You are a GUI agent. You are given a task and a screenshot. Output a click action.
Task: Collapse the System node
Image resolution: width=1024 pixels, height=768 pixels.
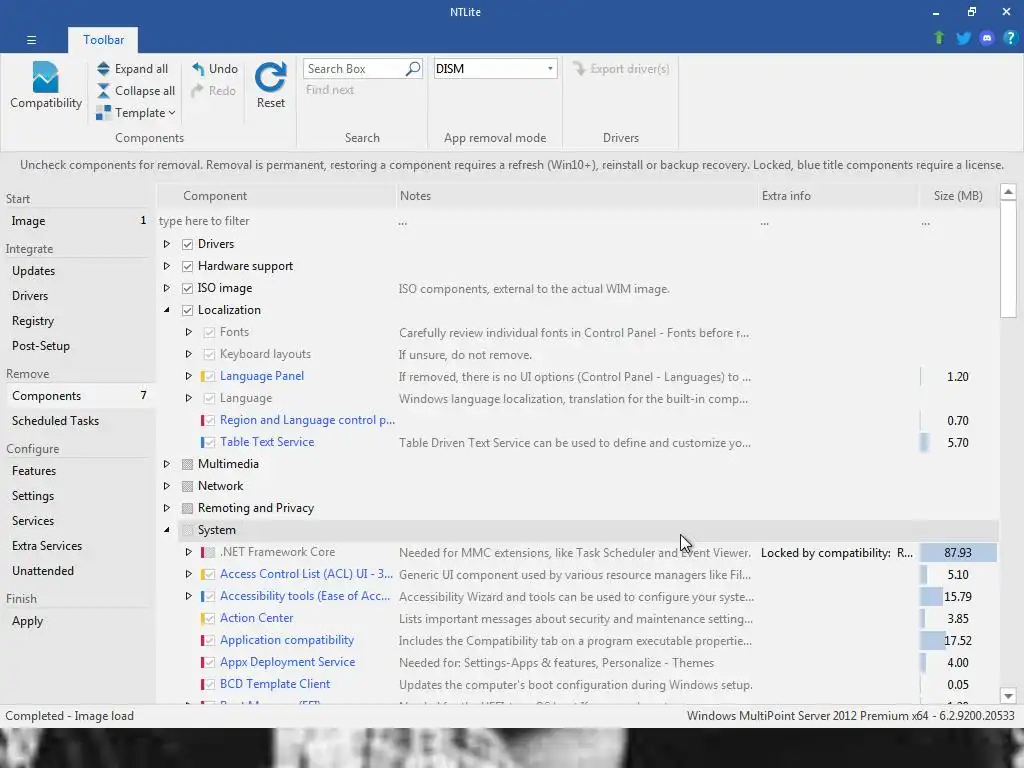point(167,530)
